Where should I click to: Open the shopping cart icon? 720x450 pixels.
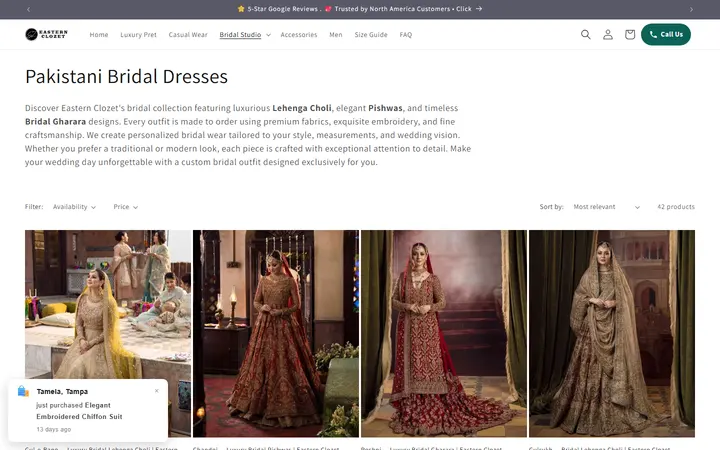pyautogui.click(x=630, y=34)
